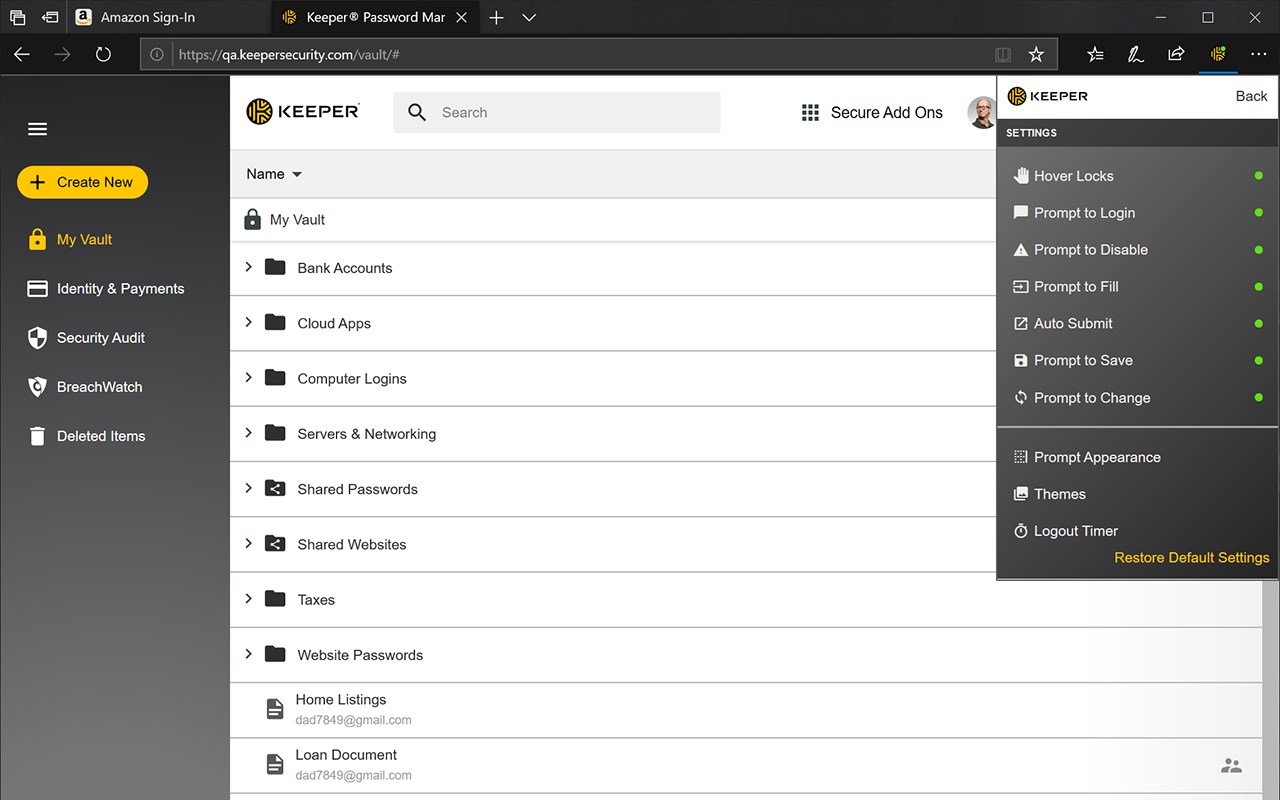Toggle Prompt to Fill setting

pyautogui.click(x=1258, y=287)
